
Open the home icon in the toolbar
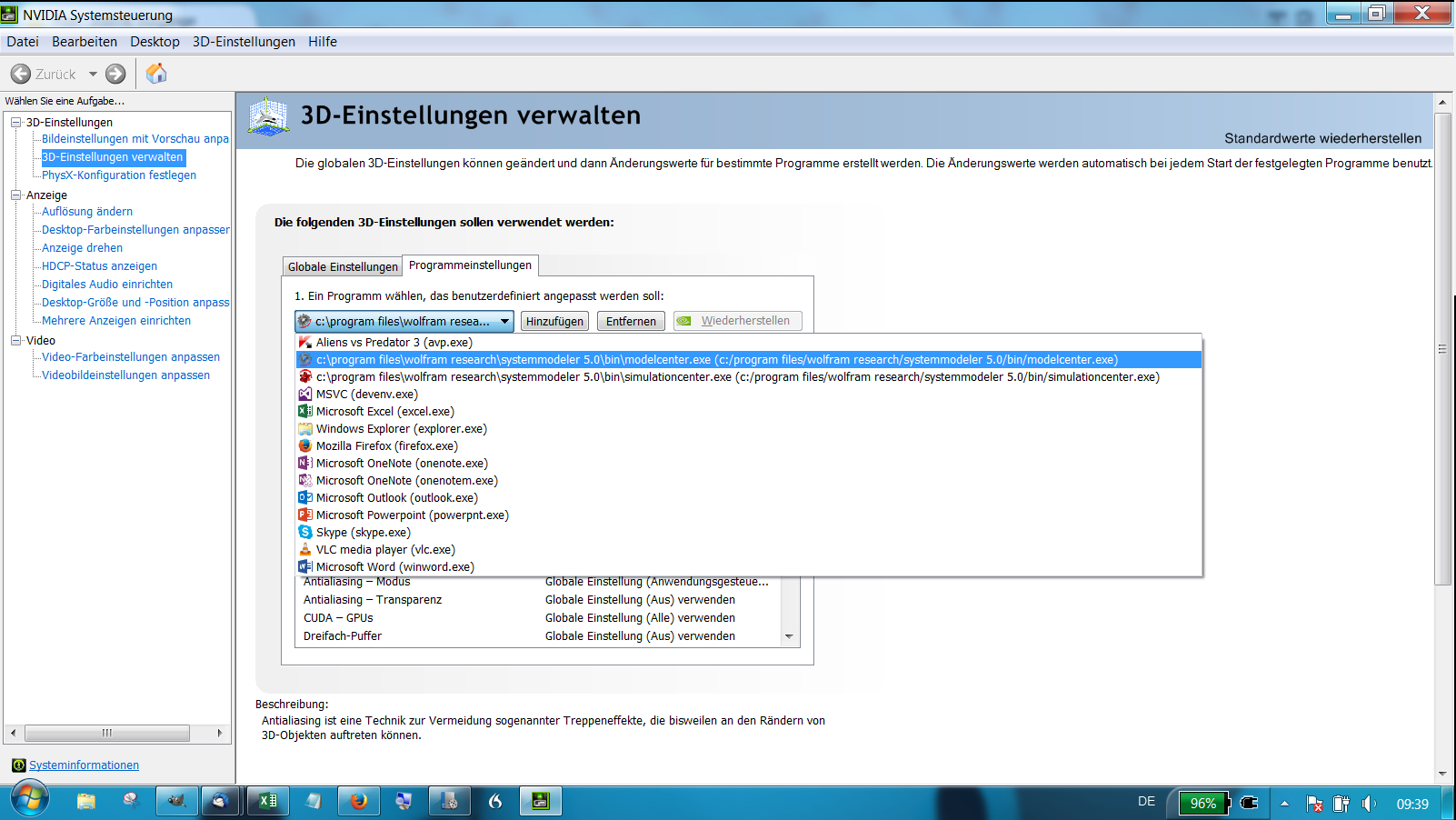(x=156, y=74)
